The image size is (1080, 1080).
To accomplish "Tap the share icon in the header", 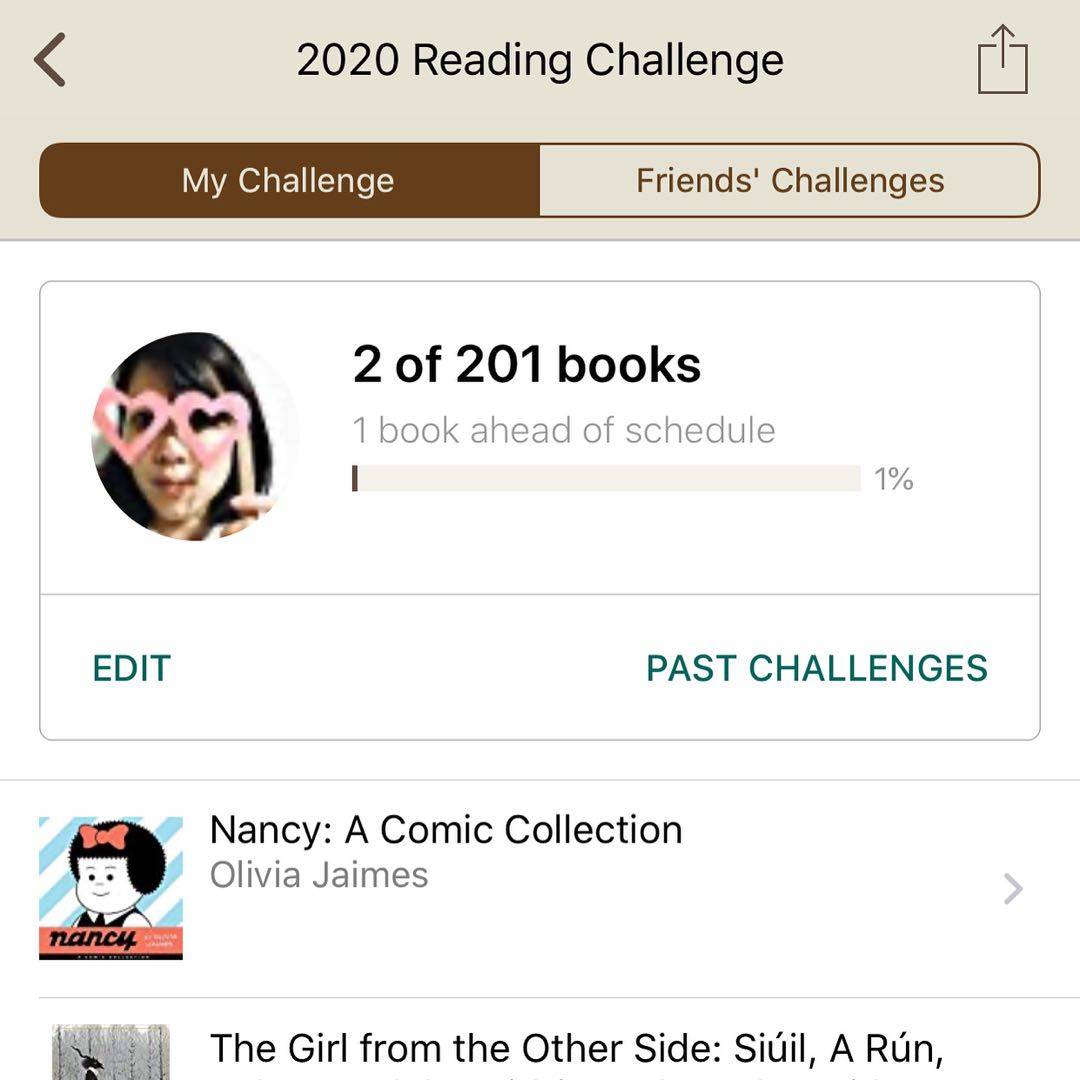I will 1002,60.
